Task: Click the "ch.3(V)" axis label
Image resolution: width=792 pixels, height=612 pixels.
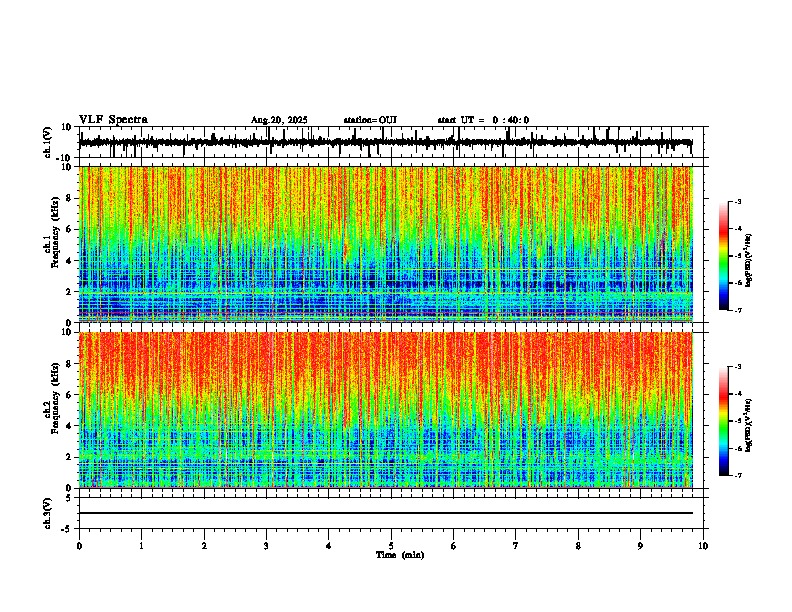Action: (x=48, y=513)
